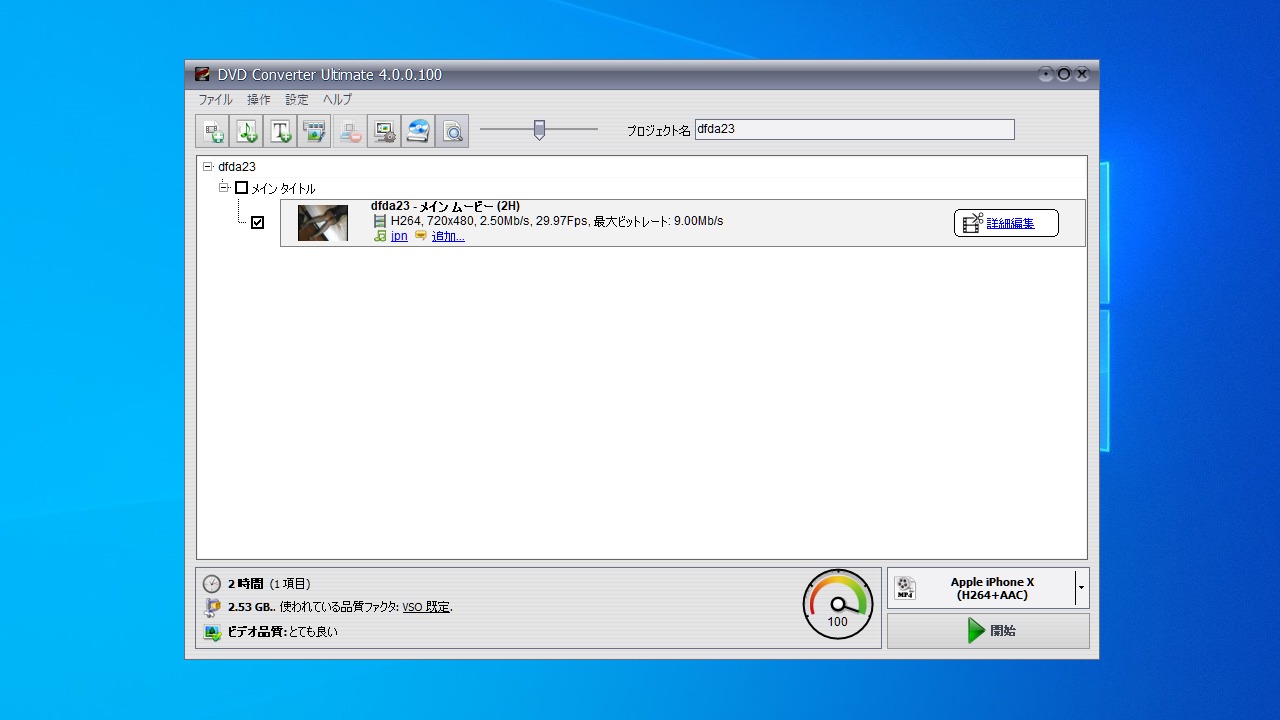Click the quality gauge showing 100

click(838, 605)
